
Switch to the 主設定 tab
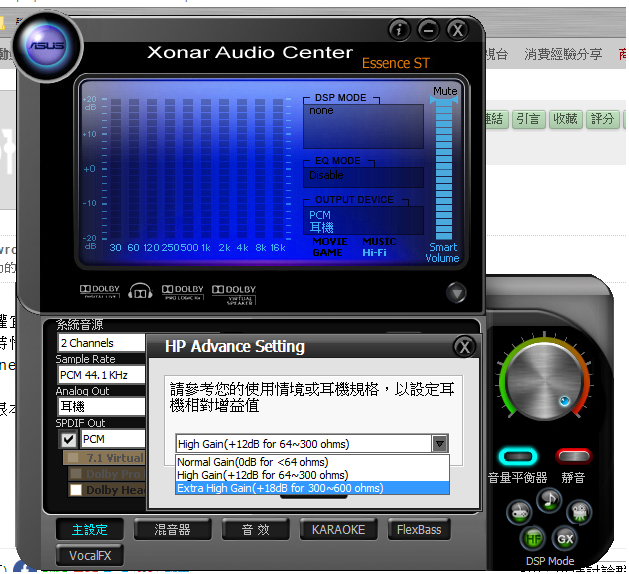pyautogui.click(x=89, y=529)
